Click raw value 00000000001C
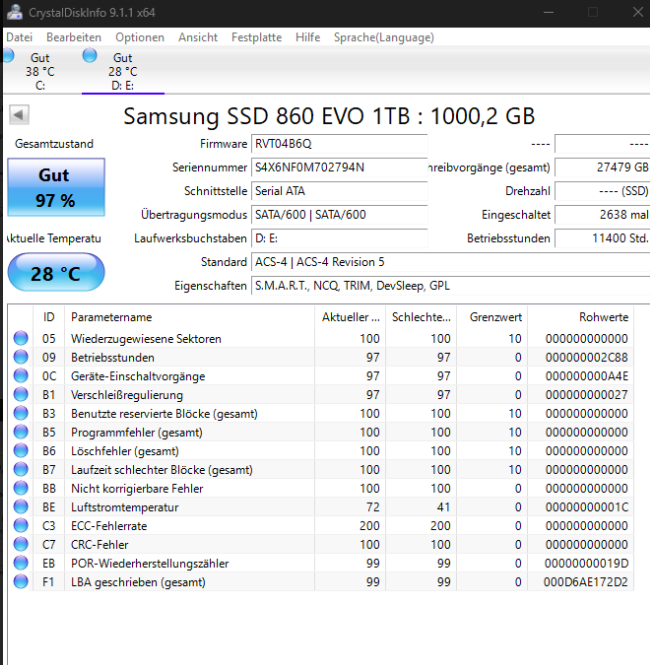Screen dimensions: 650x665 coord(586,507)
